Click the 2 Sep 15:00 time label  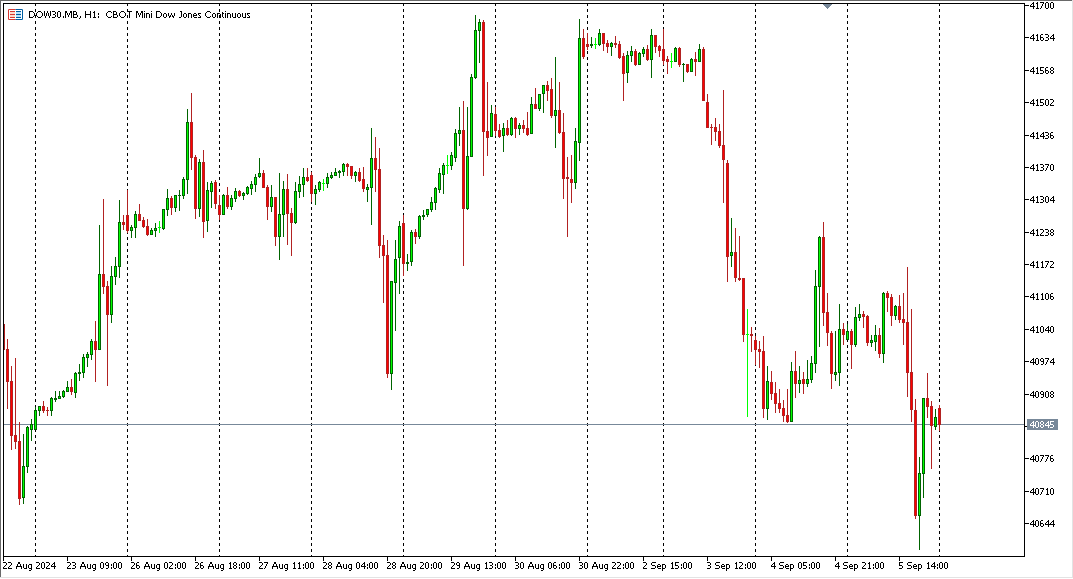click(668, 566)
